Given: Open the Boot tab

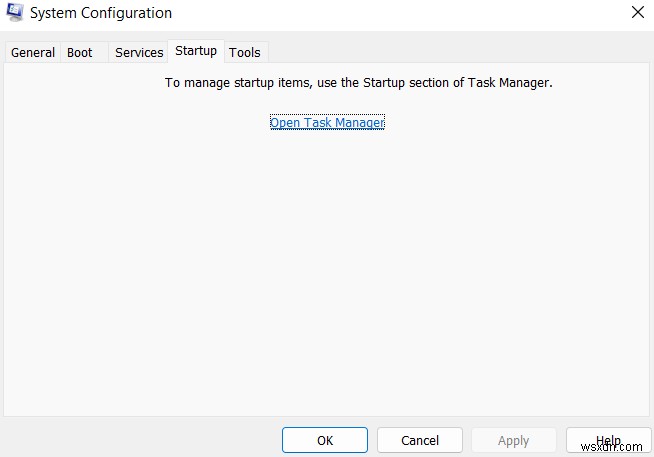Looking at the screenshot, I should [80, 52].
